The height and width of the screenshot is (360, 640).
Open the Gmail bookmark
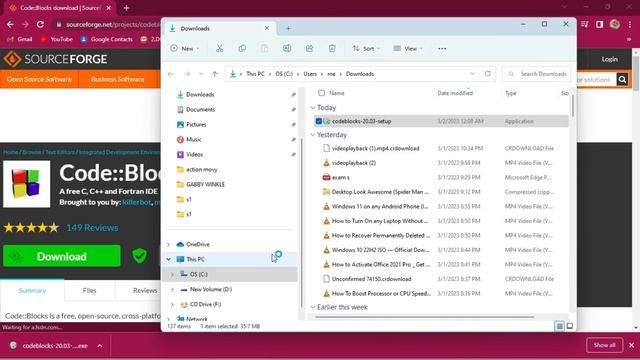(x=19, y=39)
